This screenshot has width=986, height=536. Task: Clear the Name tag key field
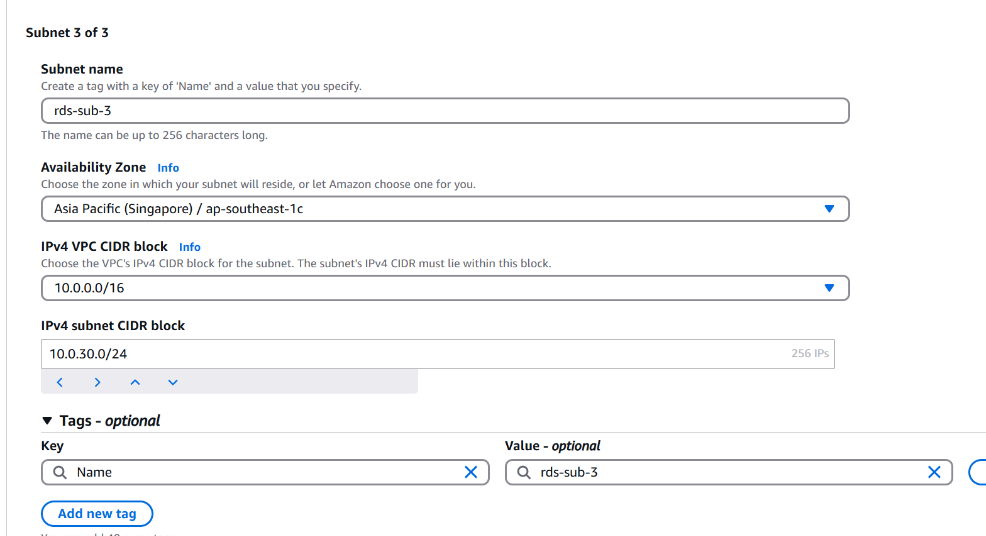pyautogui.click(x=470, y=472)
